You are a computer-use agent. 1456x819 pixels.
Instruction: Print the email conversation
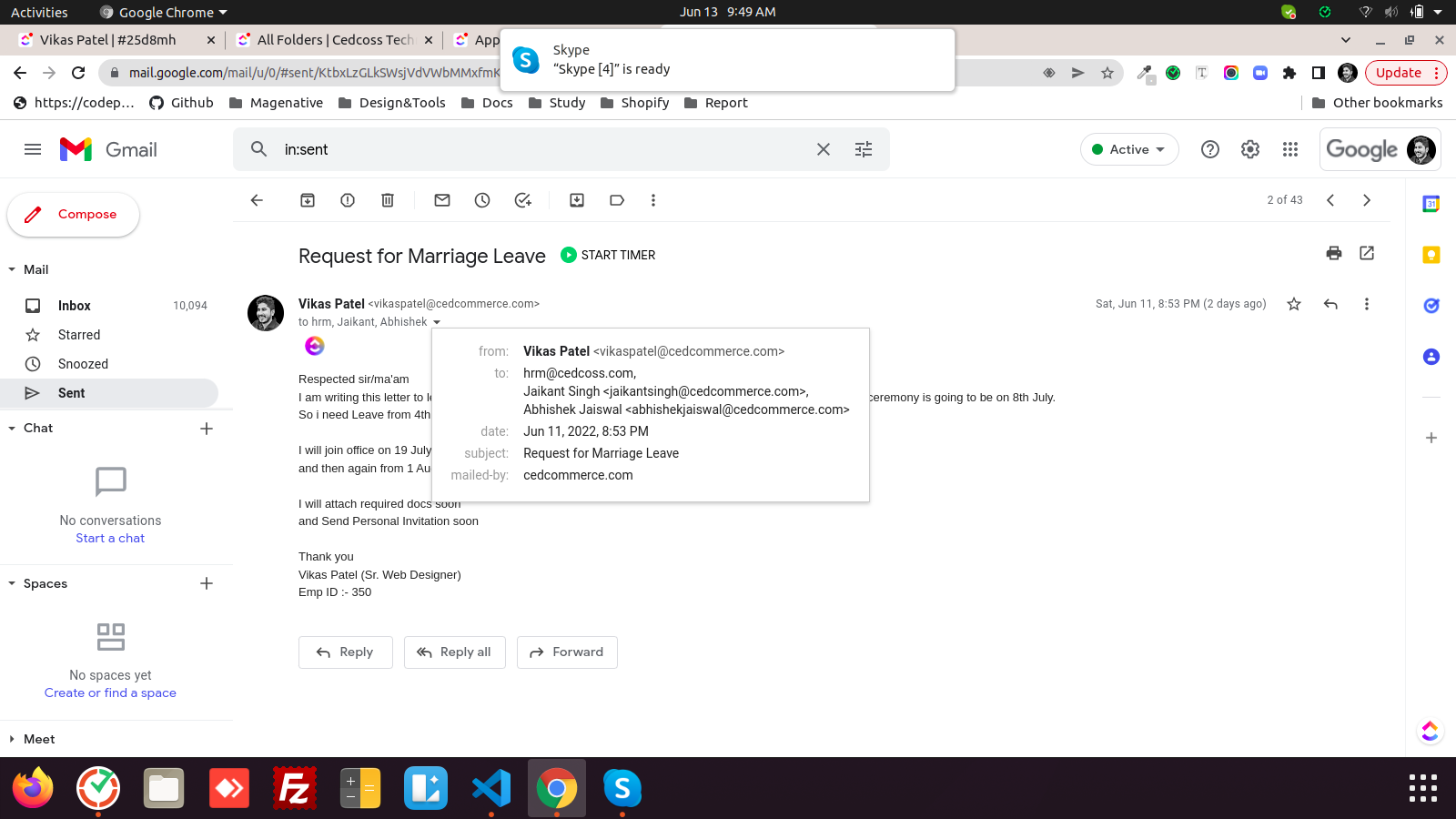tap(1334, 253)
